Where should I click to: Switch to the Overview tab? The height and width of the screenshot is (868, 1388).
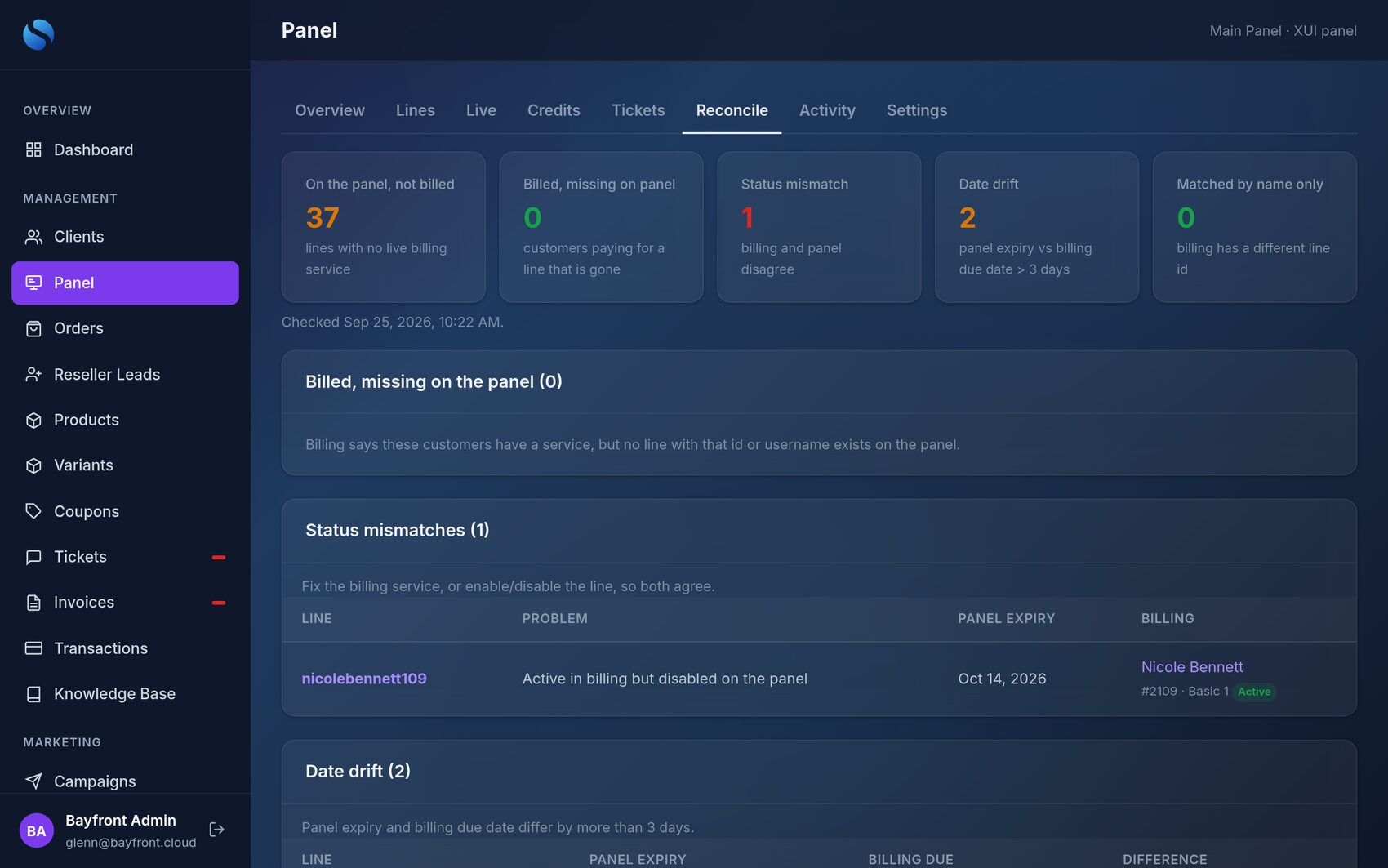click(330, 110)
